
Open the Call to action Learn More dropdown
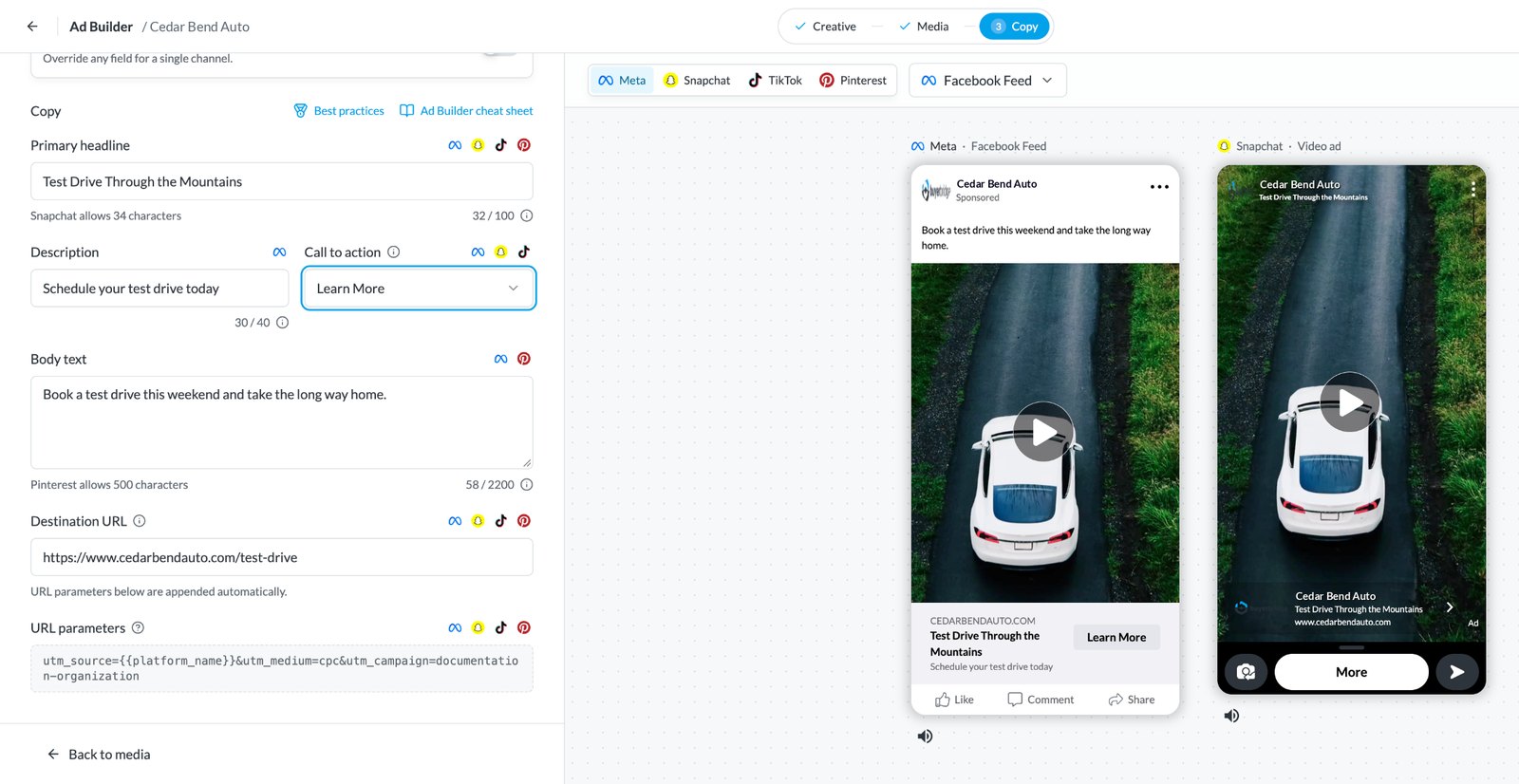(419, 289)
